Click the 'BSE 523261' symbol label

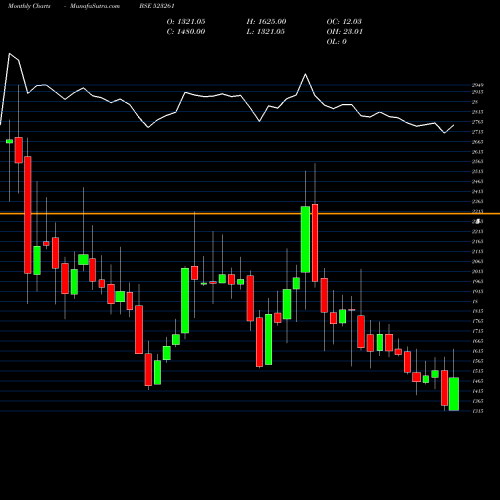pos(157,6)
